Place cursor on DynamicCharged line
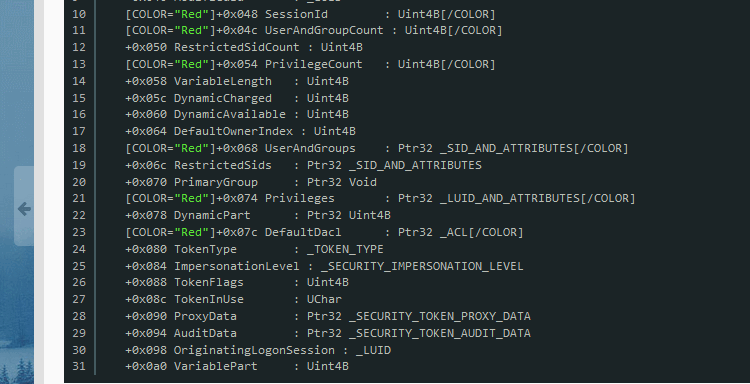750x384 pixels. pyautogui.click(x=237, y=98)
